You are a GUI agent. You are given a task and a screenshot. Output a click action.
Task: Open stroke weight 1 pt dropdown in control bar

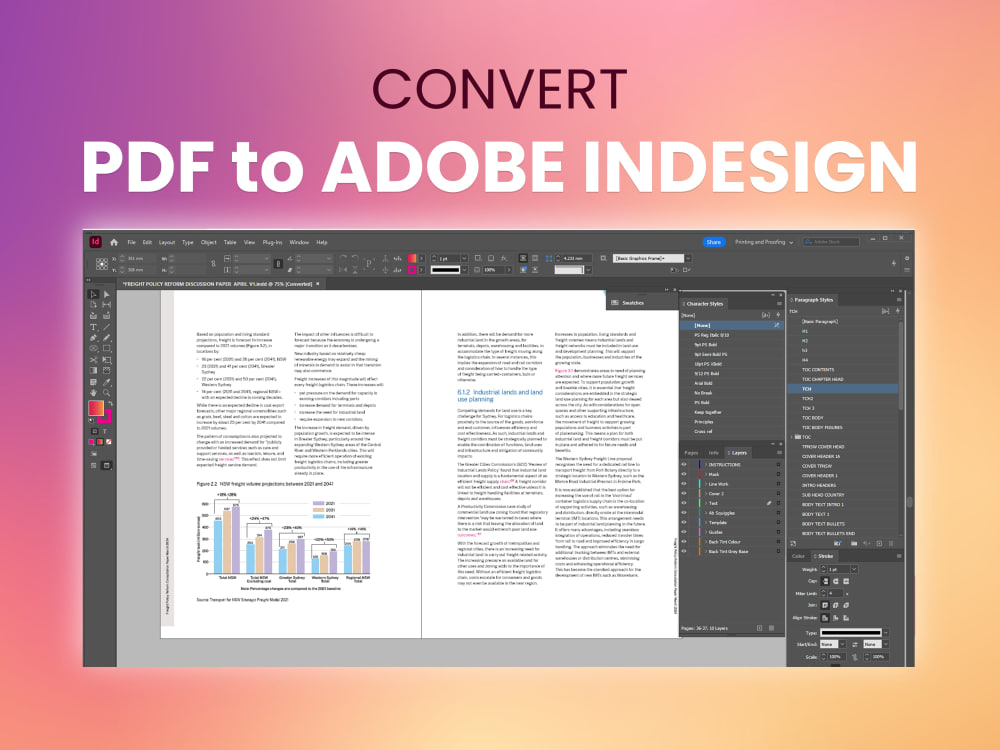464,258
